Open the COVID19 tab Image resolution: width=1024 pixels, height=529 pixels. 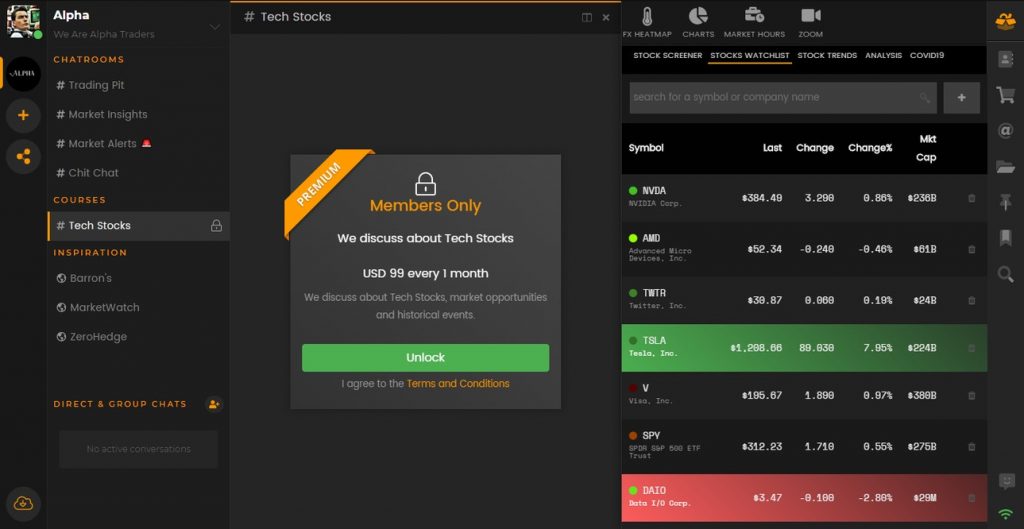(927, 56)
